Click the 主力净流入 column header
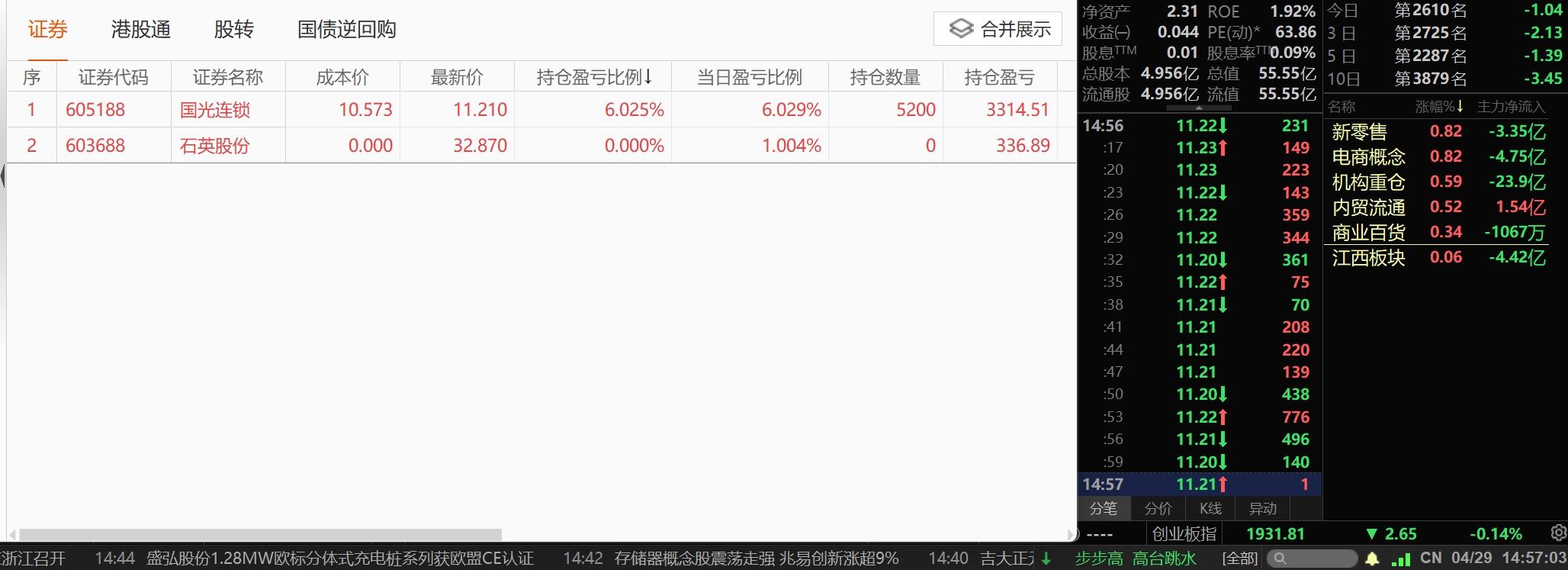This screenshot has width=1568, height=570. 1511,107
